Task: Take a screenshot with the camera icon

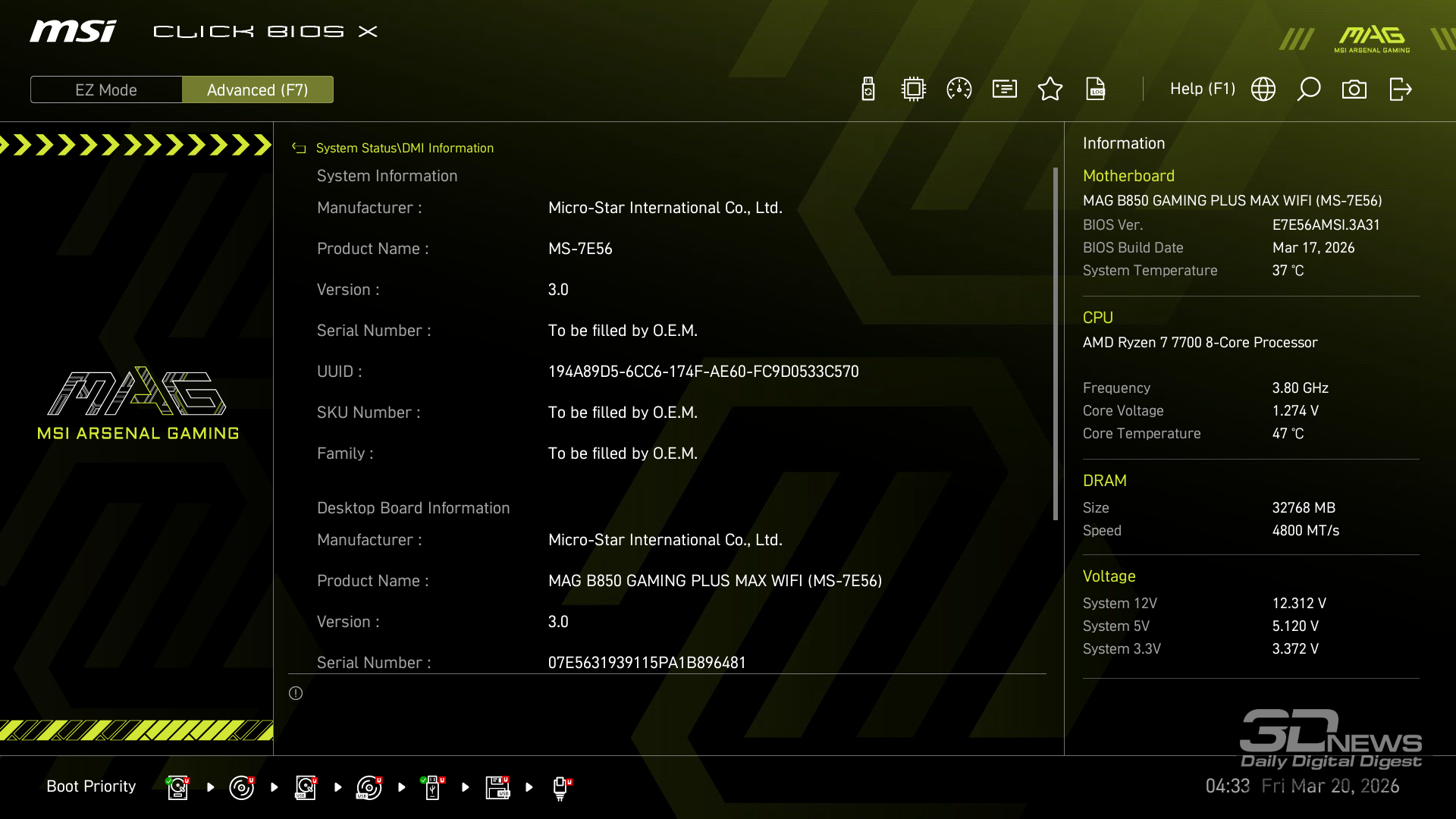Action: coord(1354,89)
